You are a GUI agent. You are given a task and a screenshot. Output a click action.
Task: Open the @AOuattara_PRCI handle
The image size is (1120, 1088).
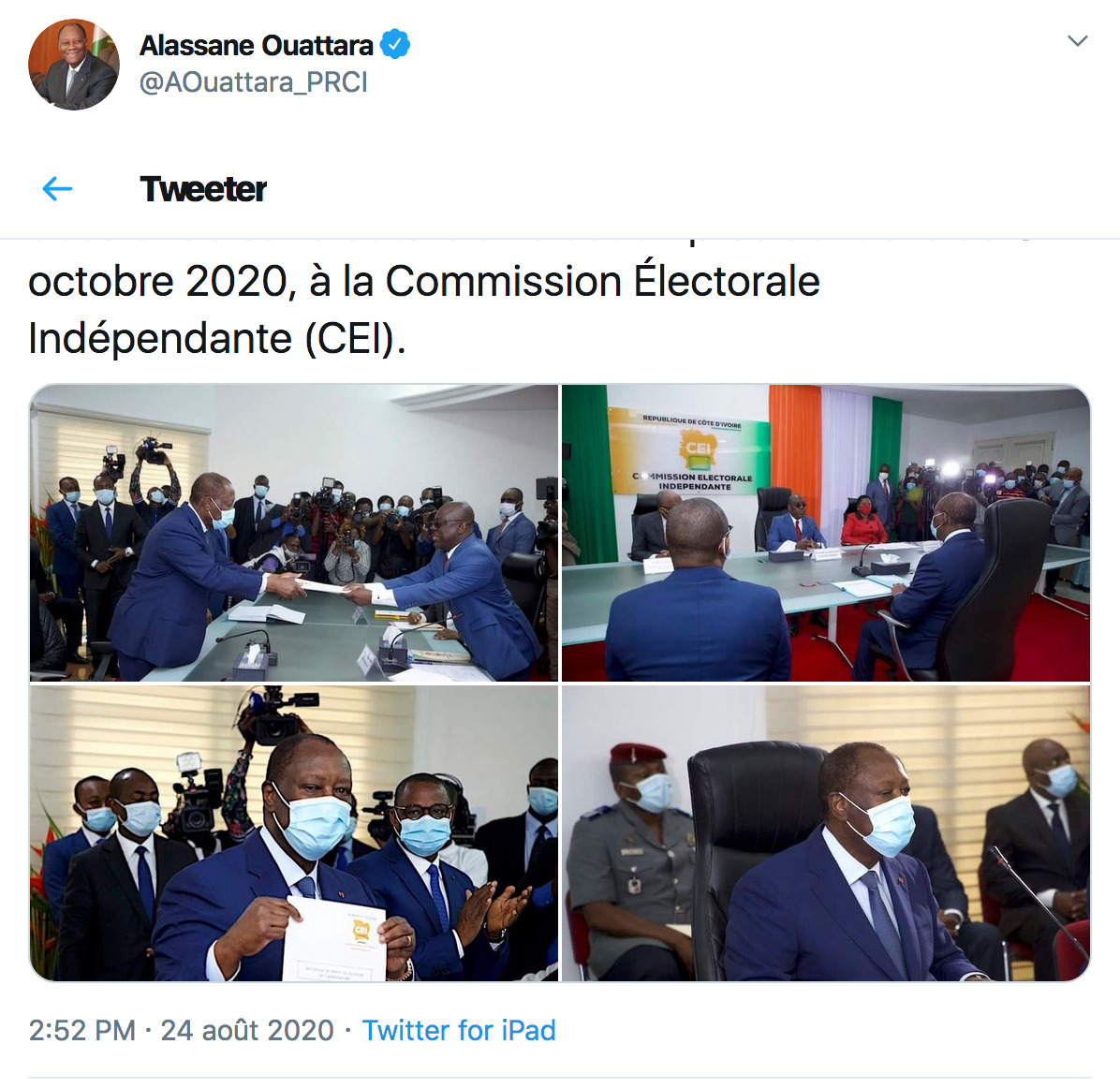(x=254, y=83)
